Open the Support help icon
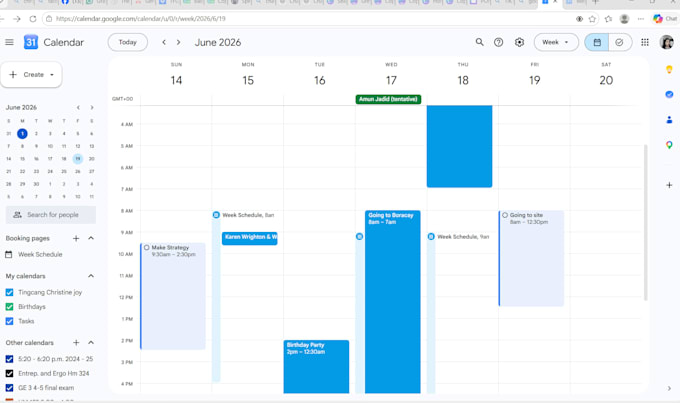 click(498, 42)
